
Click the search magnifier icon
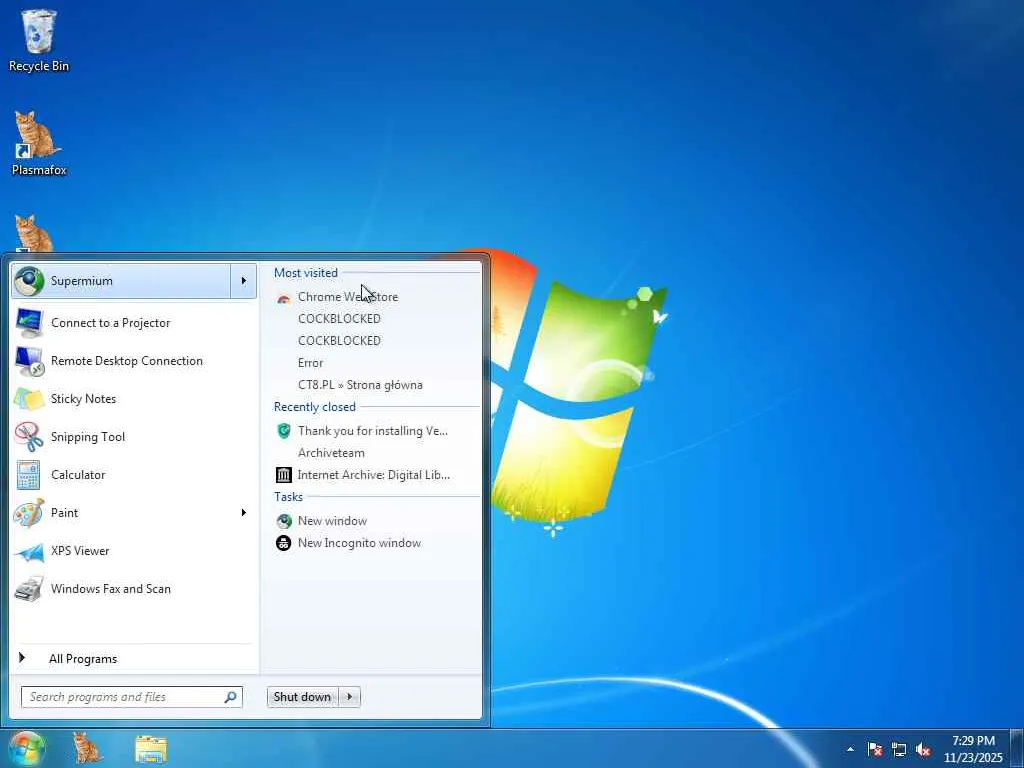(x=231, y=697)
